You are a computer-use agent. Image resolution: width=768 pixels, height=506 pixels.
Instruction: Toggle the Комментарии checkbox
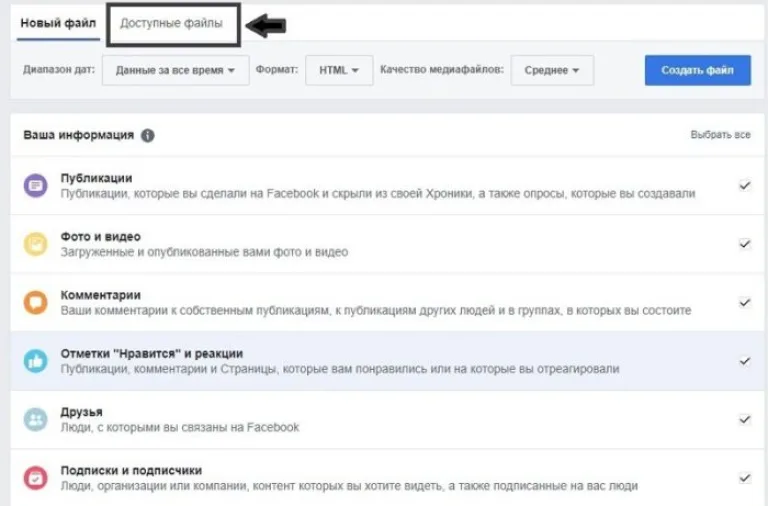(744, 302)
